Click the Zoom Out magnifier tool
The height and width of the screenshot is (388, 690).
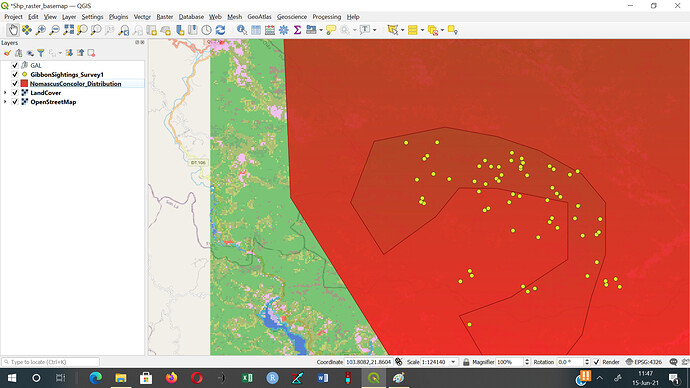(54, 30)
